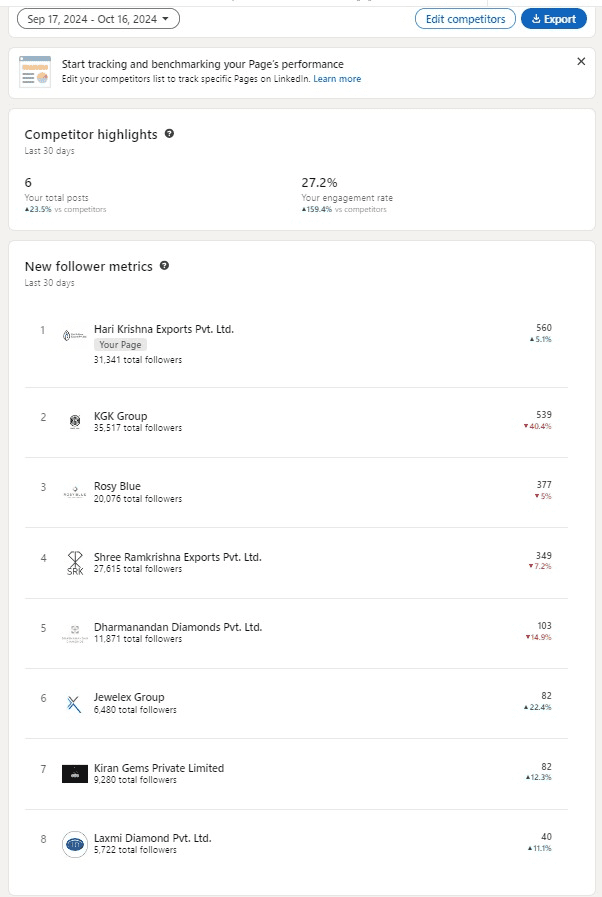Screen dimensions: 602x897
Task: Click the Jewelex Group logo icon
Action: (x=75, y=703)
